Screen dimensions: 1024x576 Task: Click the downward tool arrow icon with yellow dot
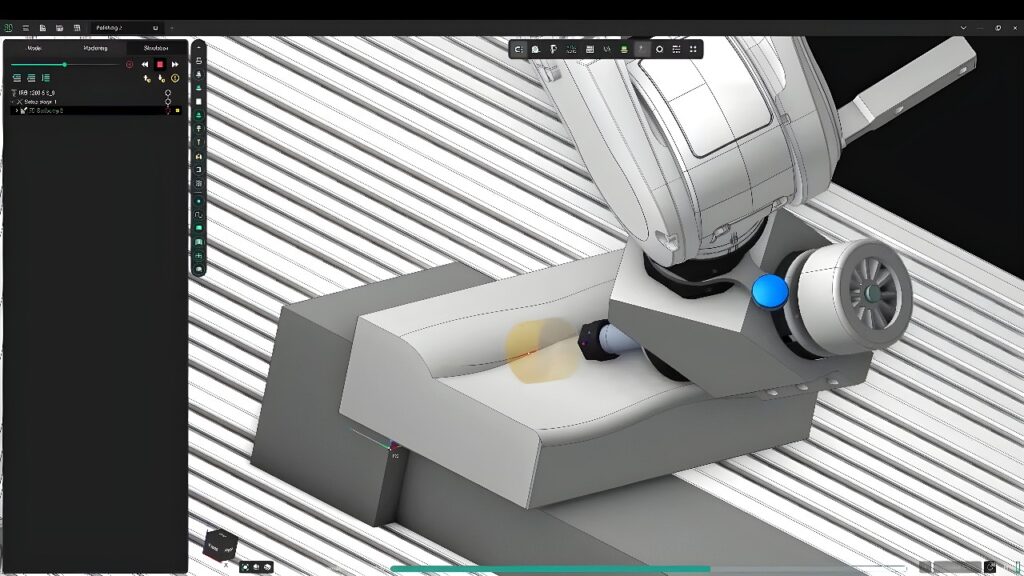point(161,78)
